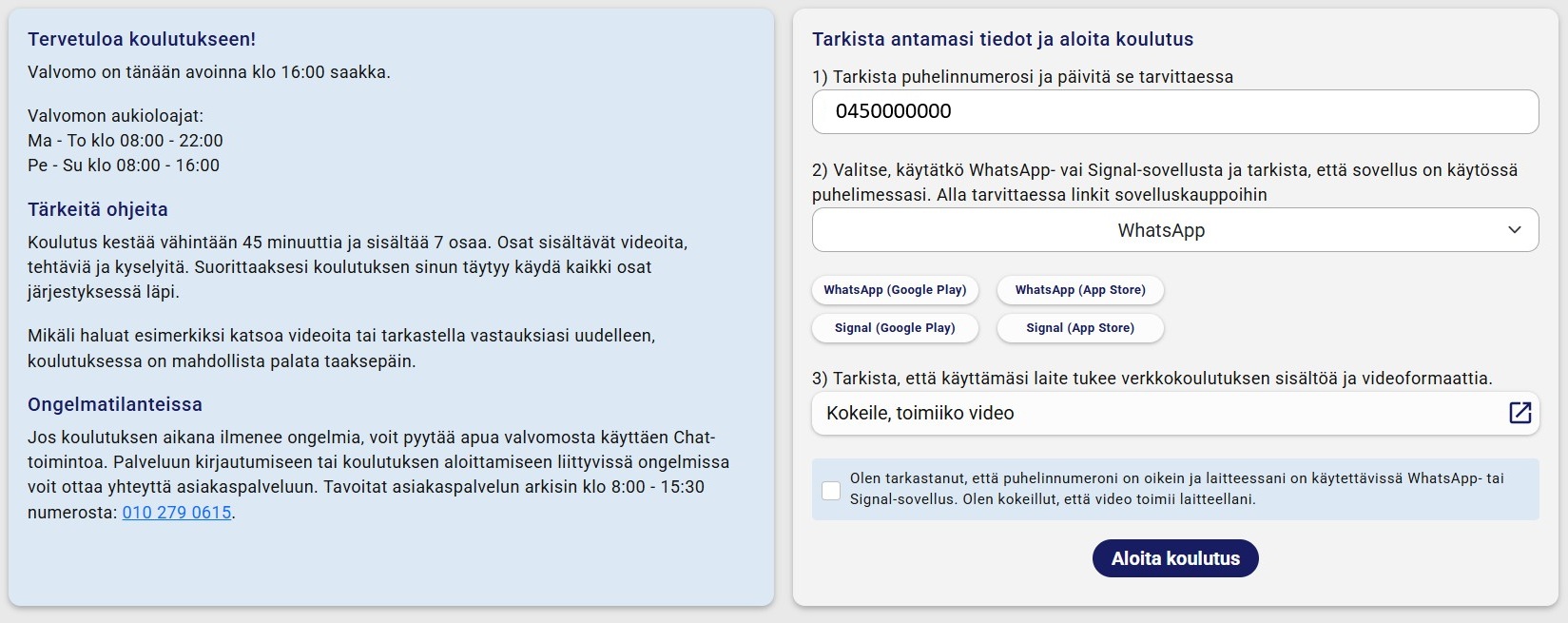Screen dimensions: 1568x623
Task: Click the 'Tervetuloa koulutukseen!' heading
Action: point(142,39)
